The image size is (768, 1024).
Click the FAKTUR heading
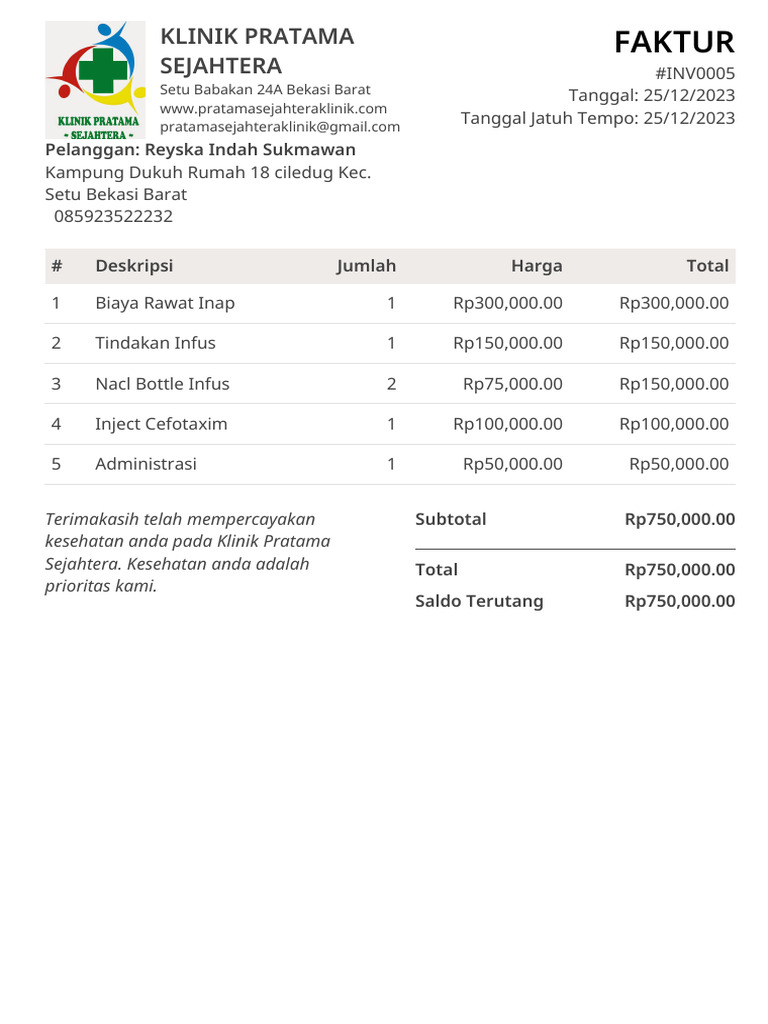click(674, 42)
